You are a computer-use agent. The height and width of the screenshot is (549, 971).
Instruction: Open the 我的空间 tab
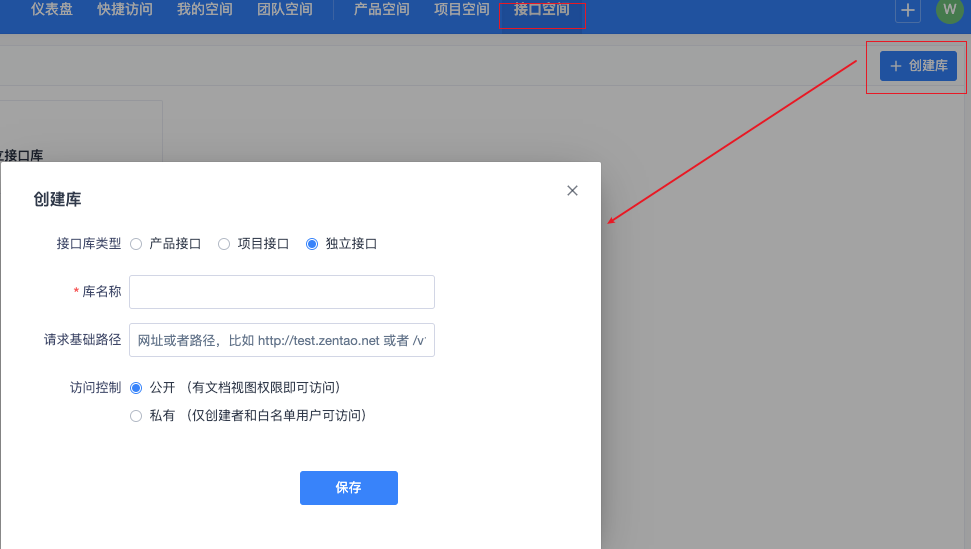pos(205,9)
